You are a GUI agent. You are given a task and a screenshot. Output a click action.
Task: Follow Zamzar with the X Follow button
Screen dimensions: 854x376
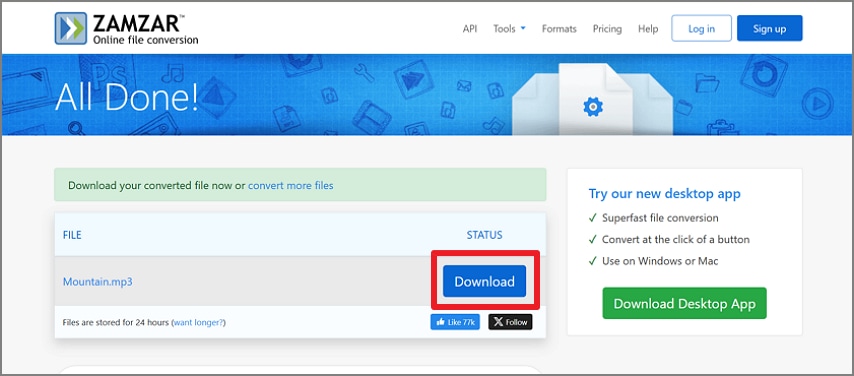[x=510, y=322]
